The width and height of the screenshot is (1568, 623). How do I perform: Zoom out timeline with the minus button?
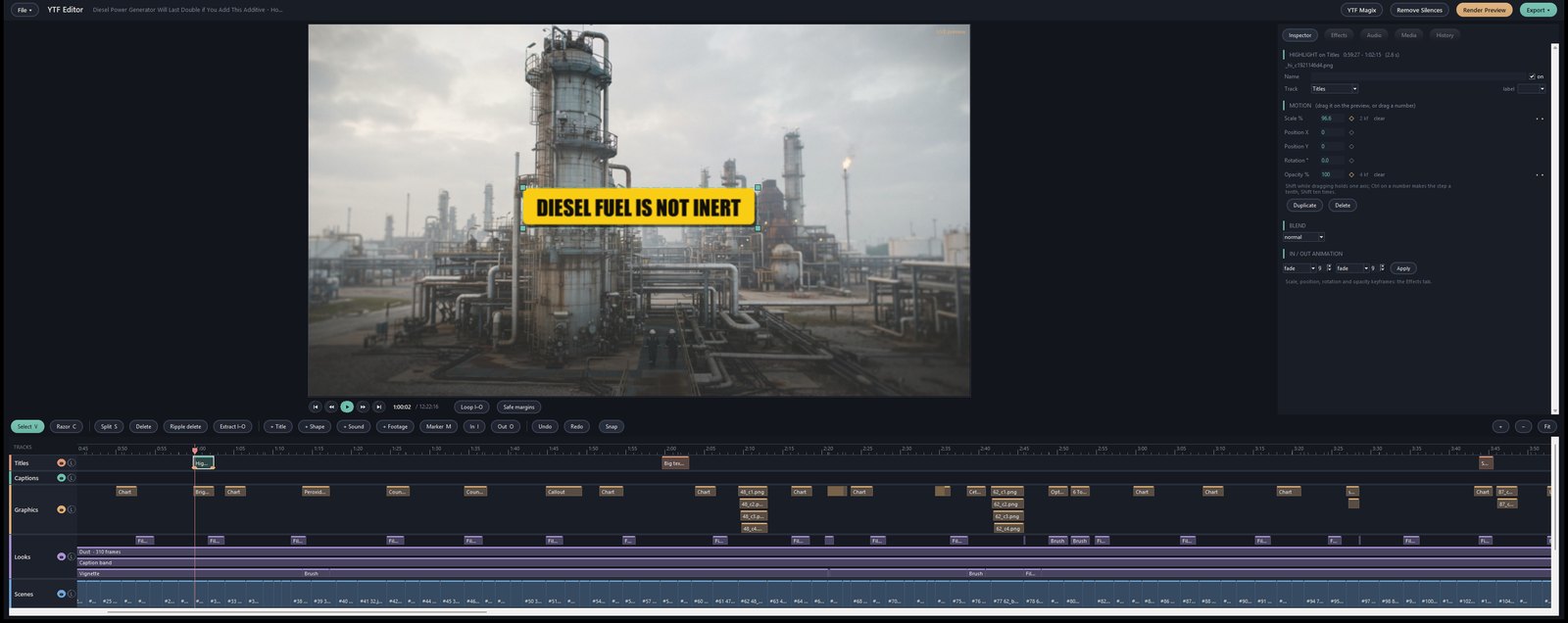coord(1524,426)
